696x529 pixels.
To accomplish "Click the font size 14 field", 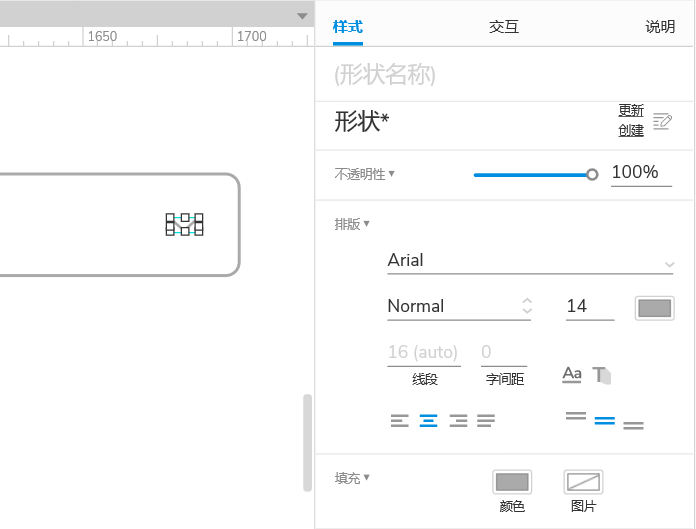I will pos(590,307).
